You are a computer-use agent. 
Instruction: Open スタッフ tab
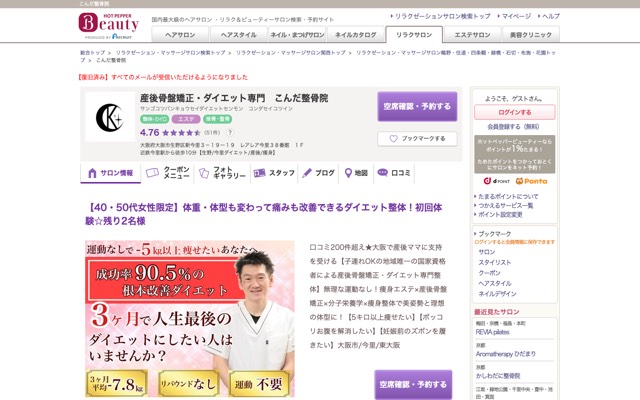click(274, 173)
